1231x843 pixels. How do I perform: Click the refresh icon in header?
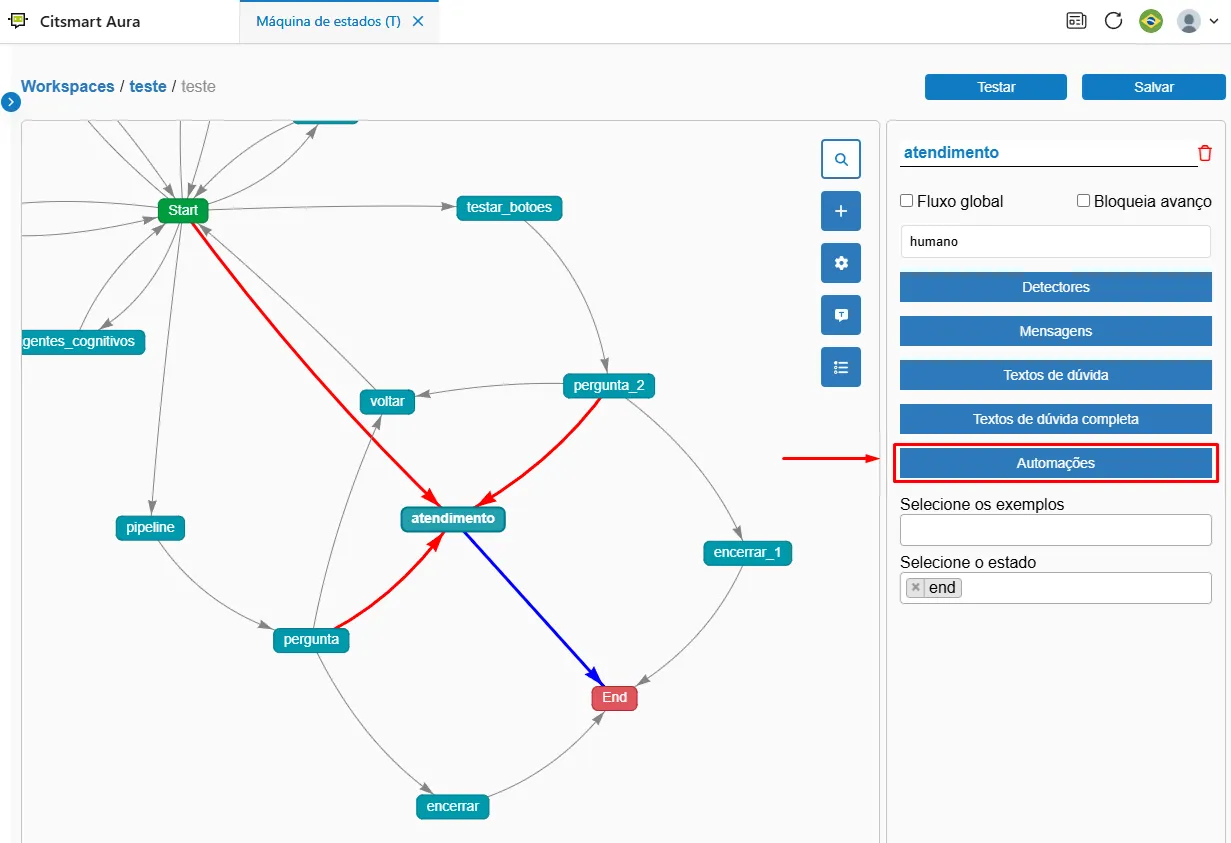tap(1113, 21)
